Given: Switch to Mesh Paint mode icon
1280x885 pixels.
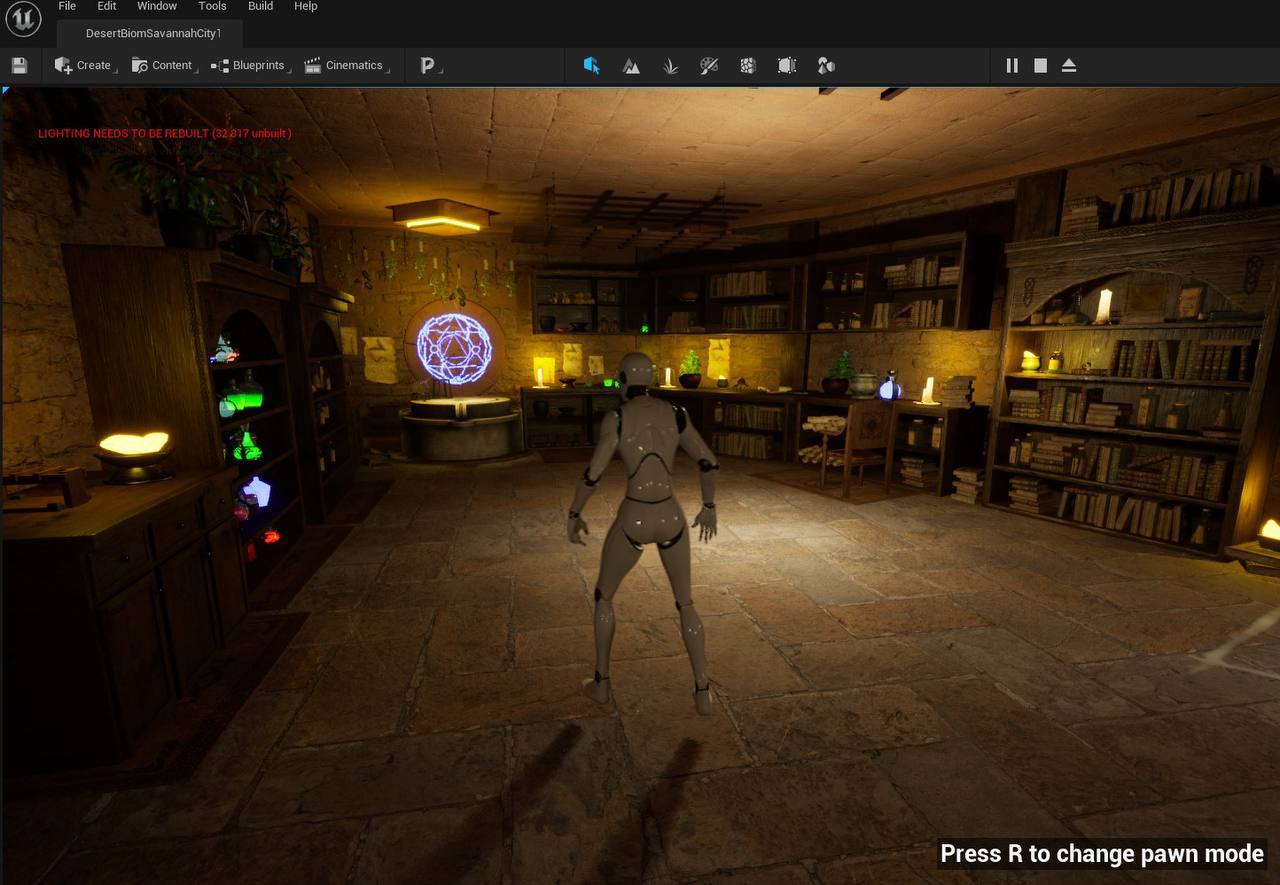Looking at the screenshot, I should 709,65.
